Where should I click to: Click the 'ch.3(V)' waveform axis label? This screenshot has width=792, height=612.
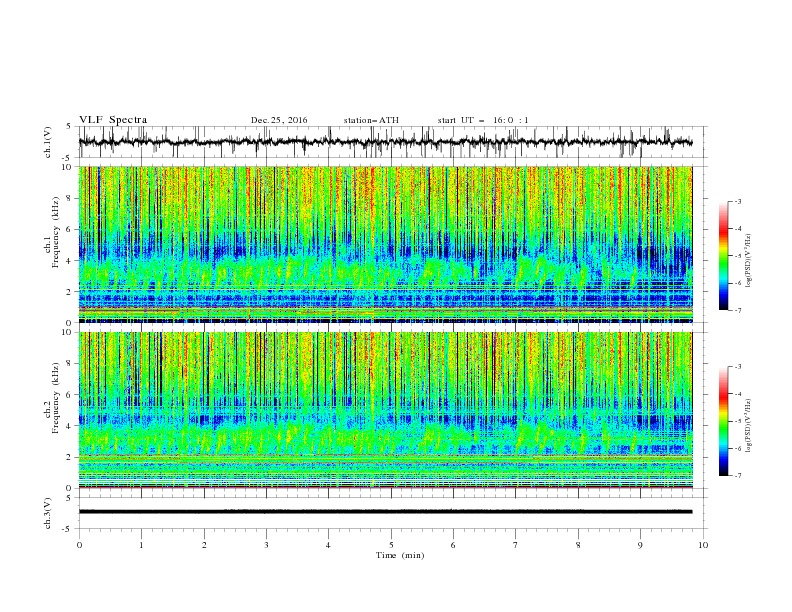(48, 513)
